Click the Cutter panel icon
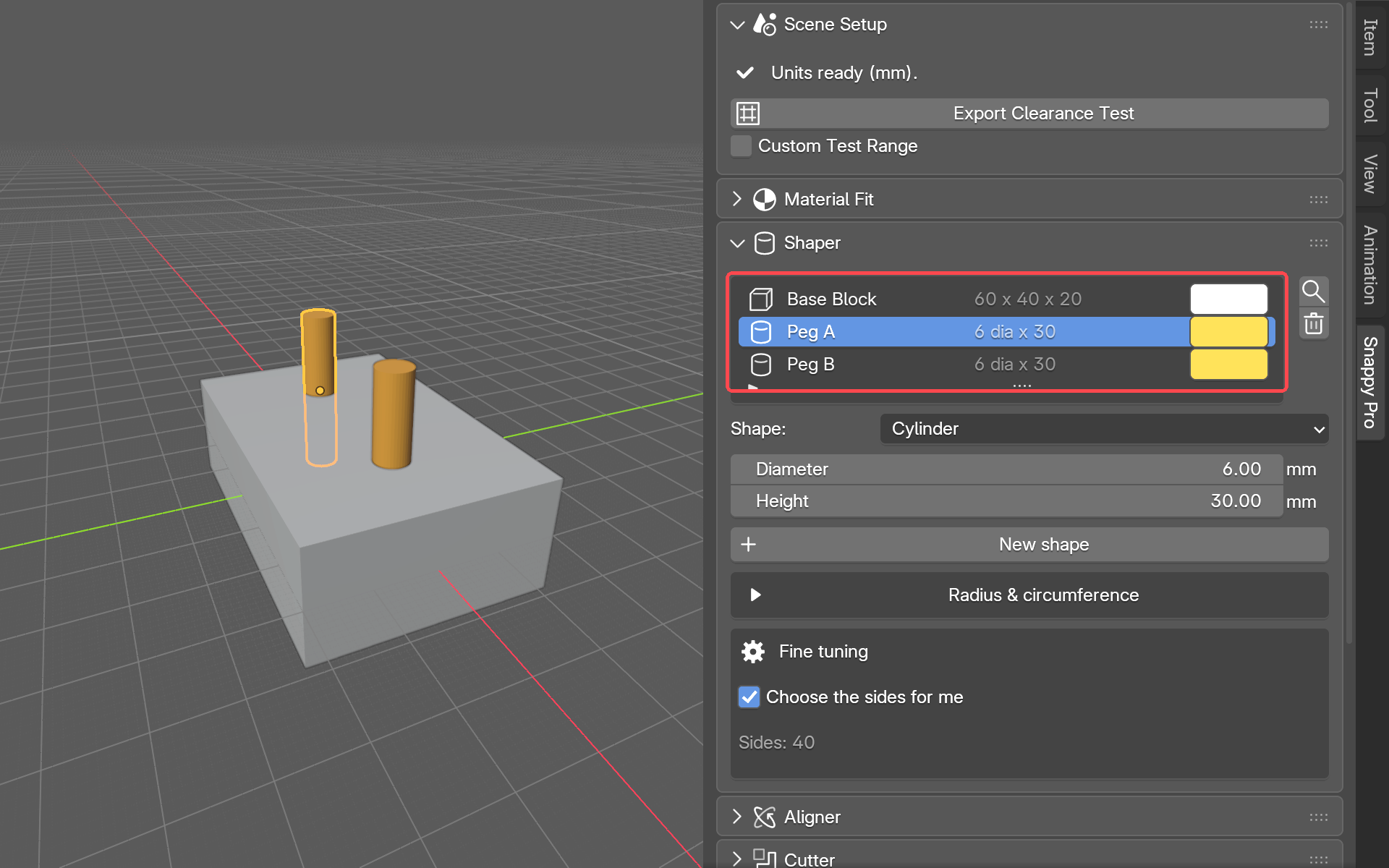The width and height of the screenshot is (1389, 868). [765, 859]
